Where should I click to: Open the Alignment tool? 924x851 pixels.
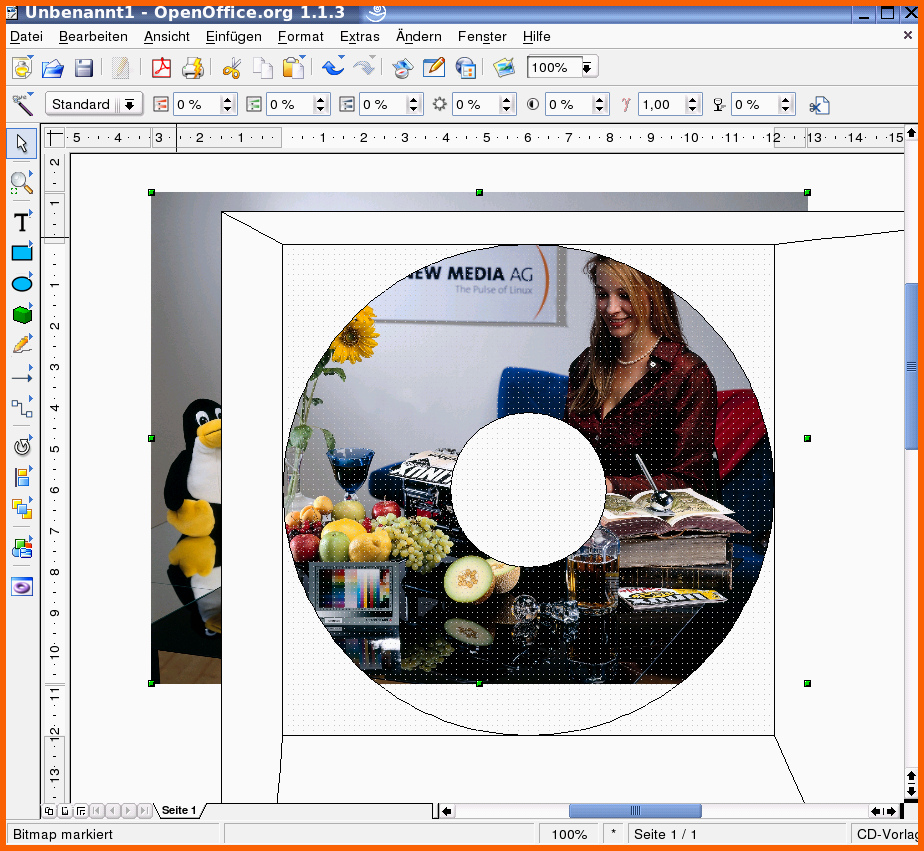[x=22, y=477]
